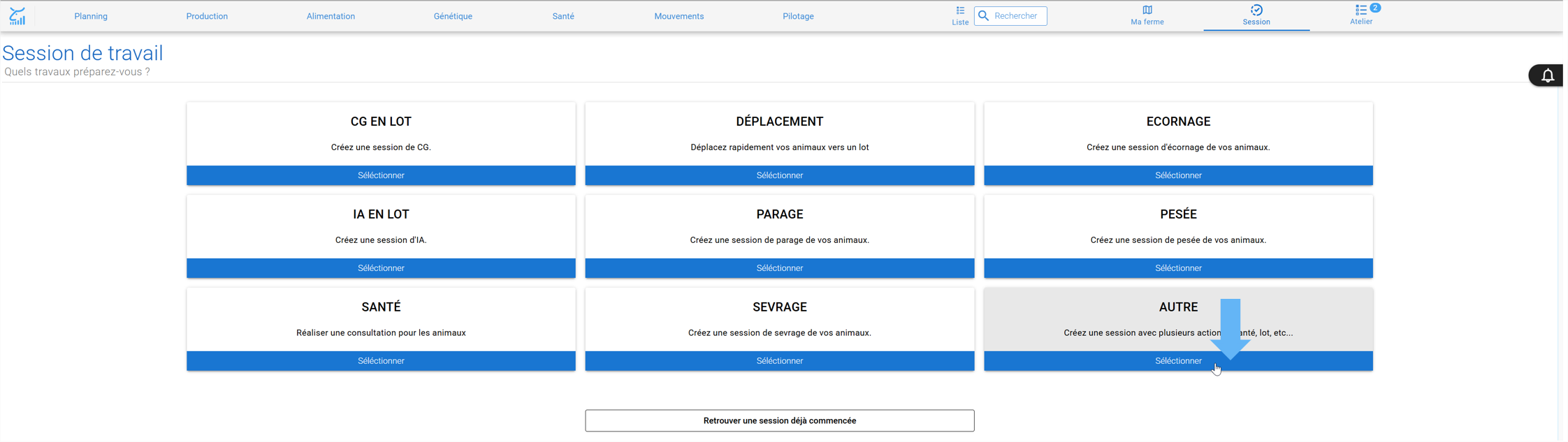1568x442 pixels.
Task: Click the magnifier search icon
Action: click(984, 16)
